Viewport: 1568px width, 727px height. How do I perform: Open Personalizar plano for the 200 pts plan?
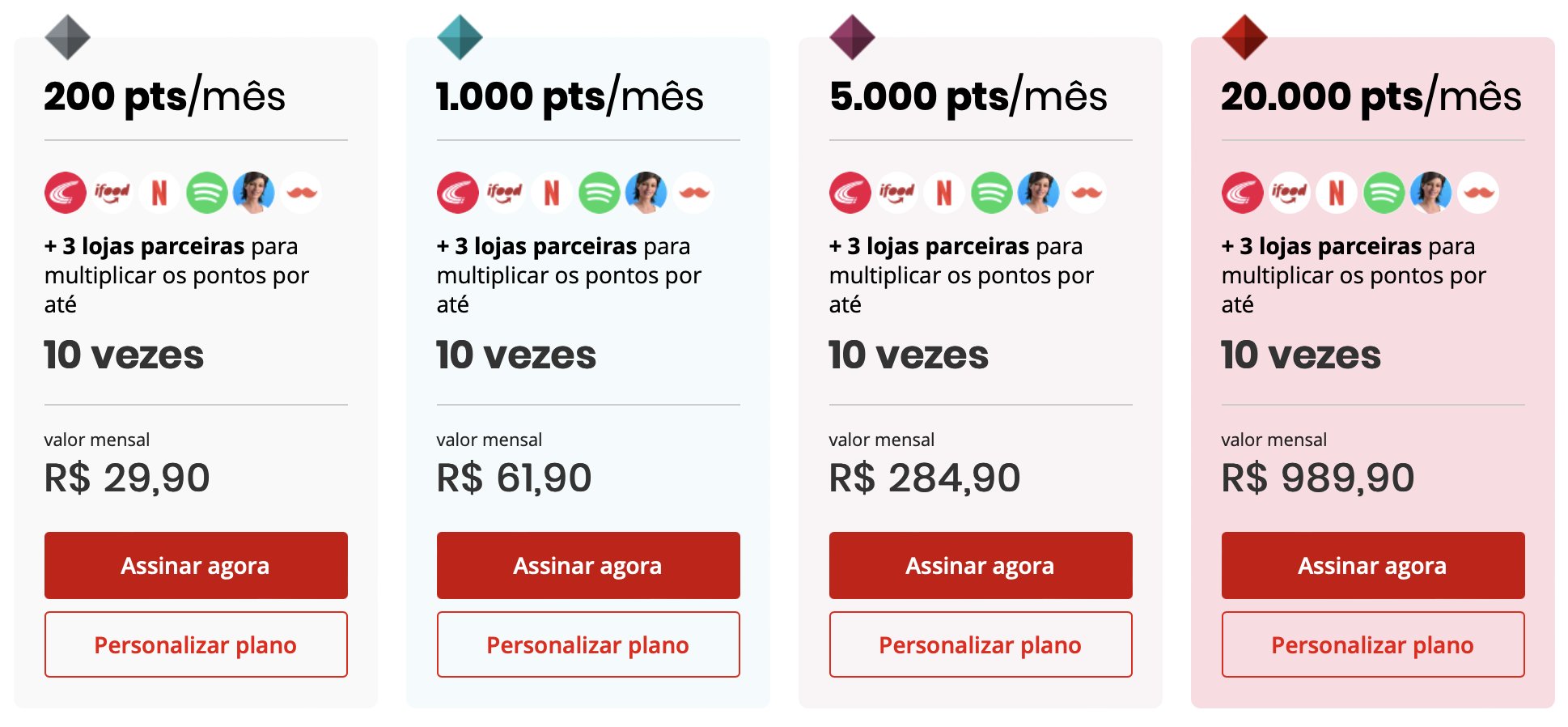196,644
